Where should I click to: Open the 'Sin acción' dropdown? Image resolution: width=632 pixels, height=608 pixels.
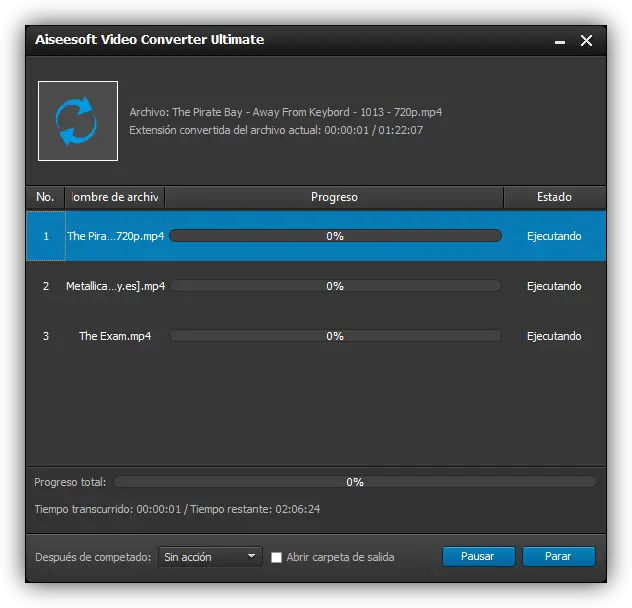pyautogui.click(x=210, y=557)
